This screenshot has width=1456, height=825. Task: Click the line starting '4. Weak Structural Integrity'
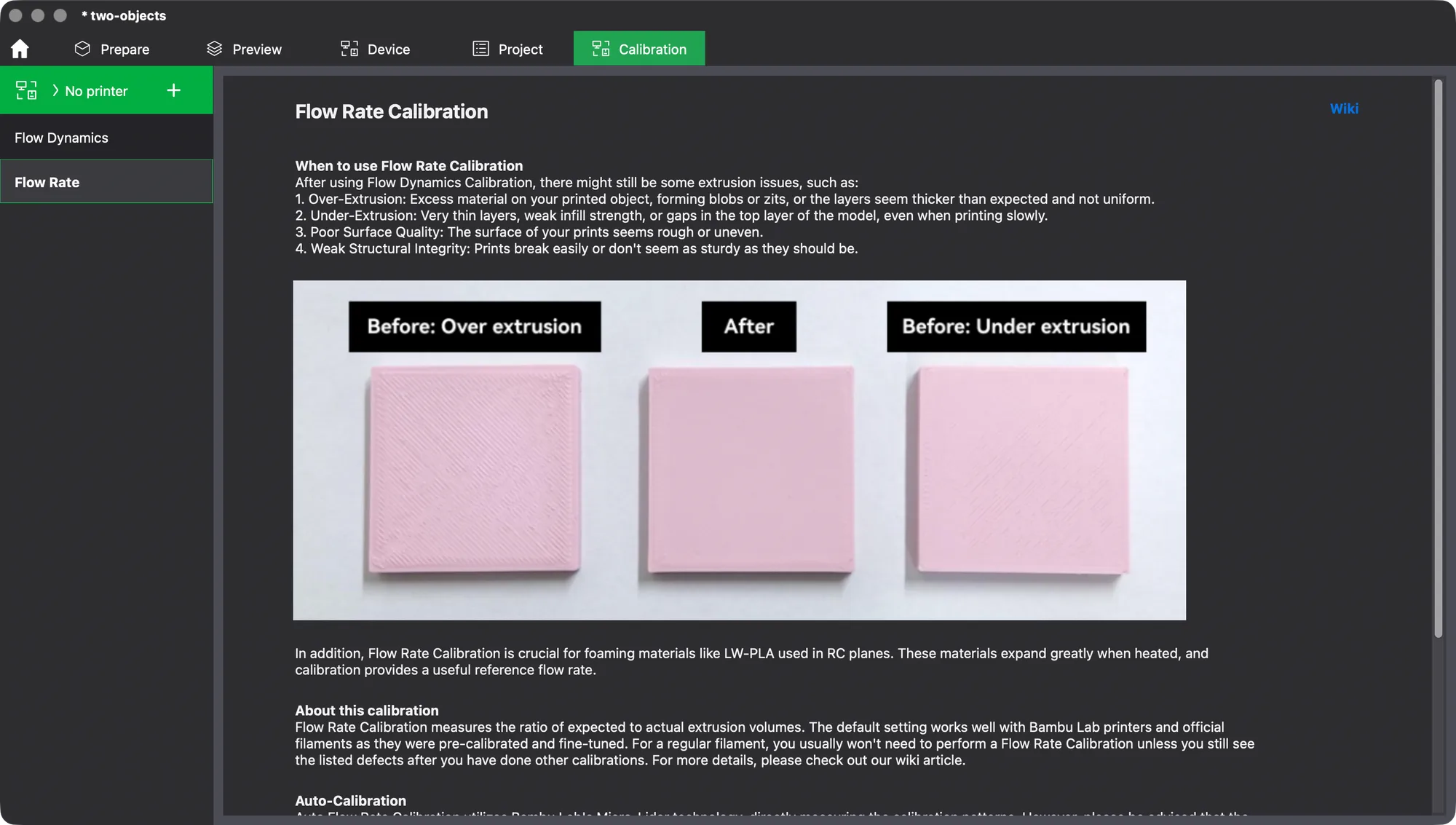click(x=577, y=249)
